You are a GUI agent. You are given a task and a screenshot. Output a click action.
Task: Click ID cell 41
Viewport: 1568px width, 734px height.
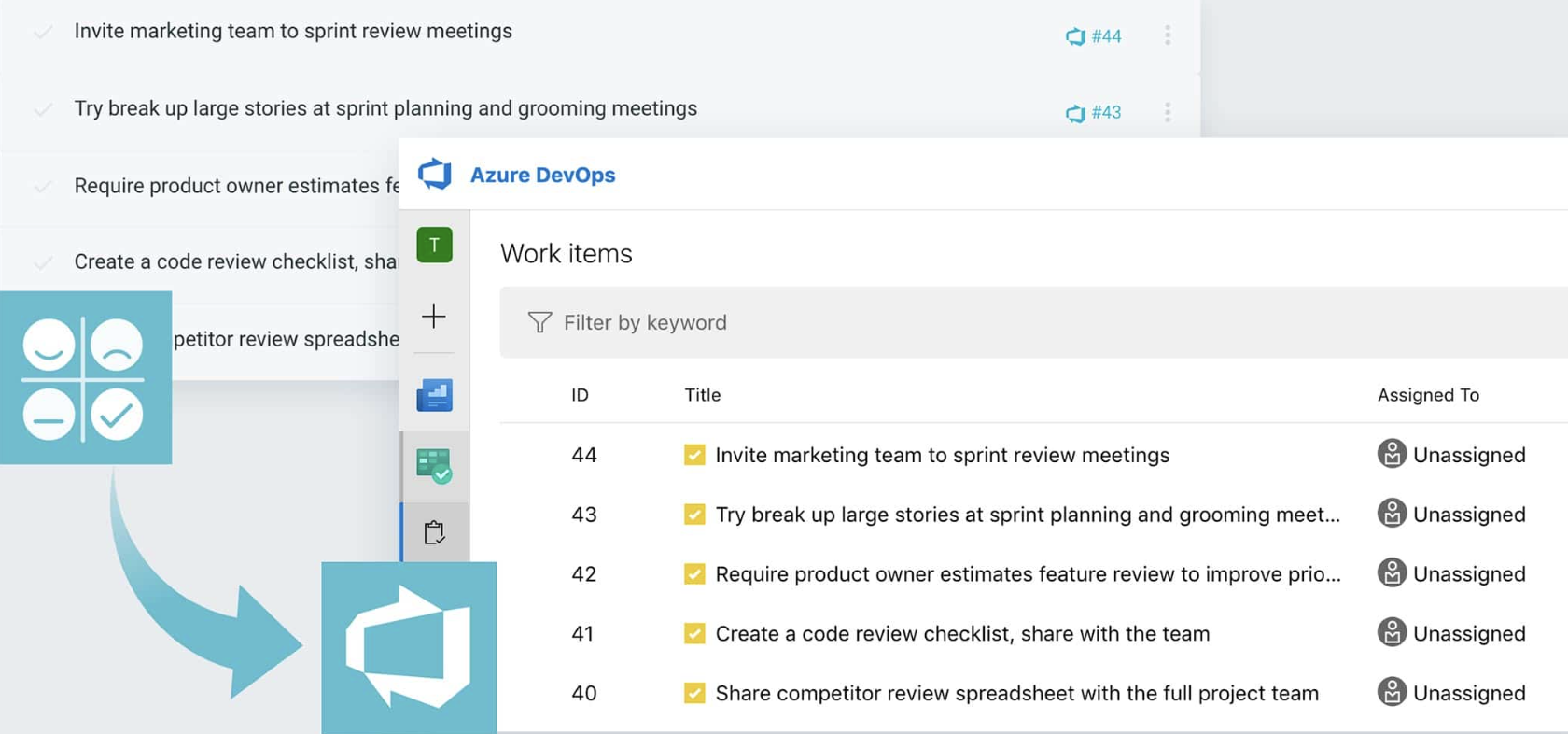tap(583, 633)
